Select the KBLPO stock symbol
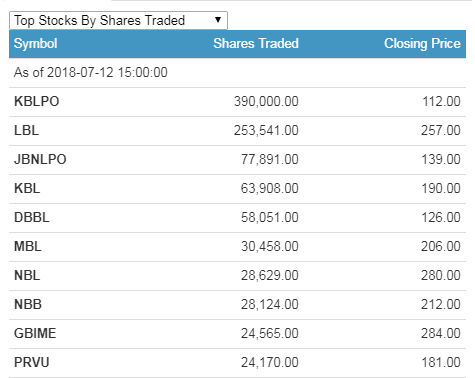Screen dimensions: 475x378 coord(37,101)
